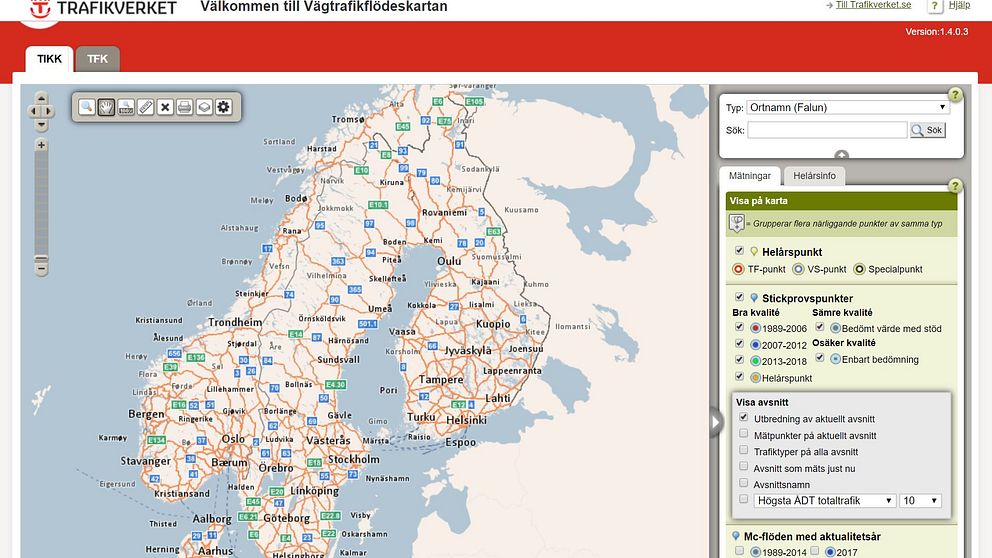This screenshot has width=992, height=558.
Task: Open the Högsta ÅDT totaltrafik dropdown
Action: pos(824,500)
